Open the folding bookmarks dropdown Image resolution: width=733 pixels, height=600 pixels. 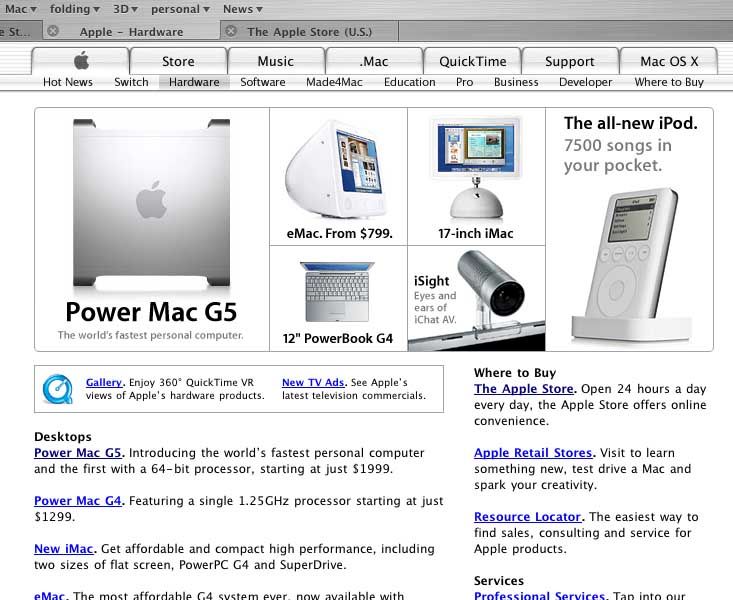click(x=75, y=9)
